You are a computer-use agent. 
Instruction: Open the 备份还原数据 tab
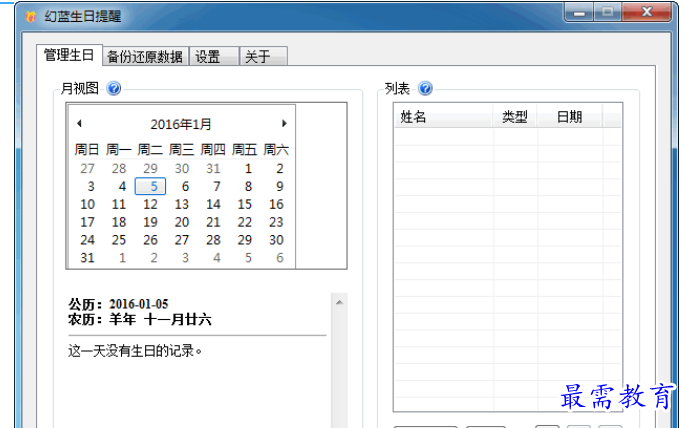click(x=145, y=57)
